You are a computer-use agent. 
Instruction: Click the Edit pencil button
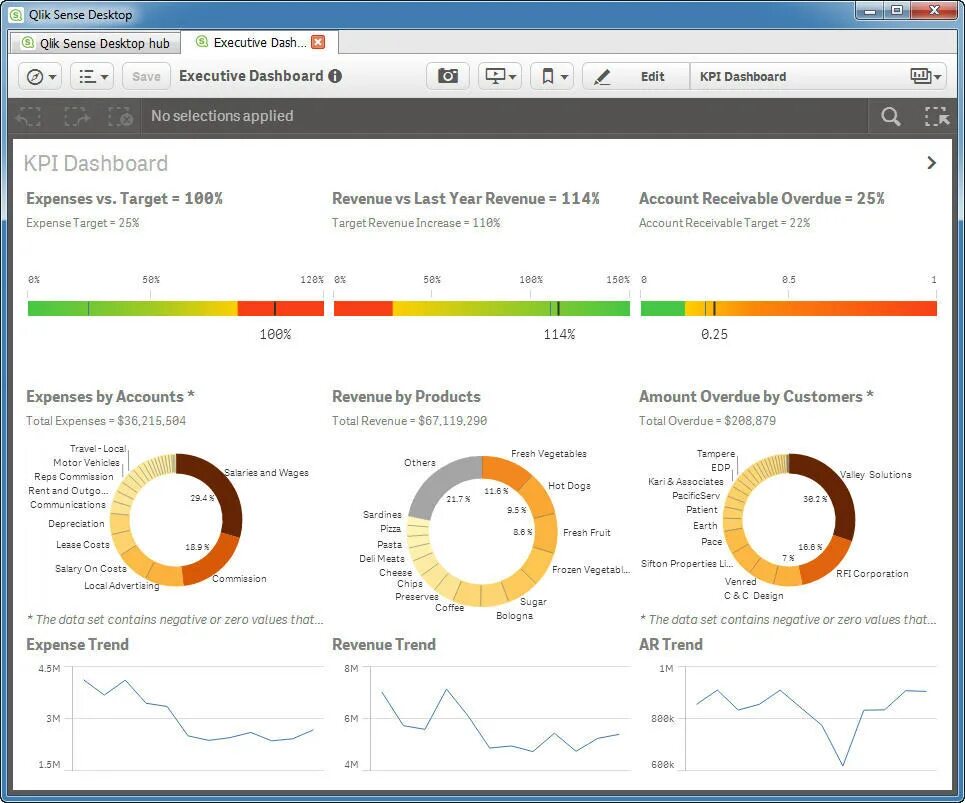point(636,76)
